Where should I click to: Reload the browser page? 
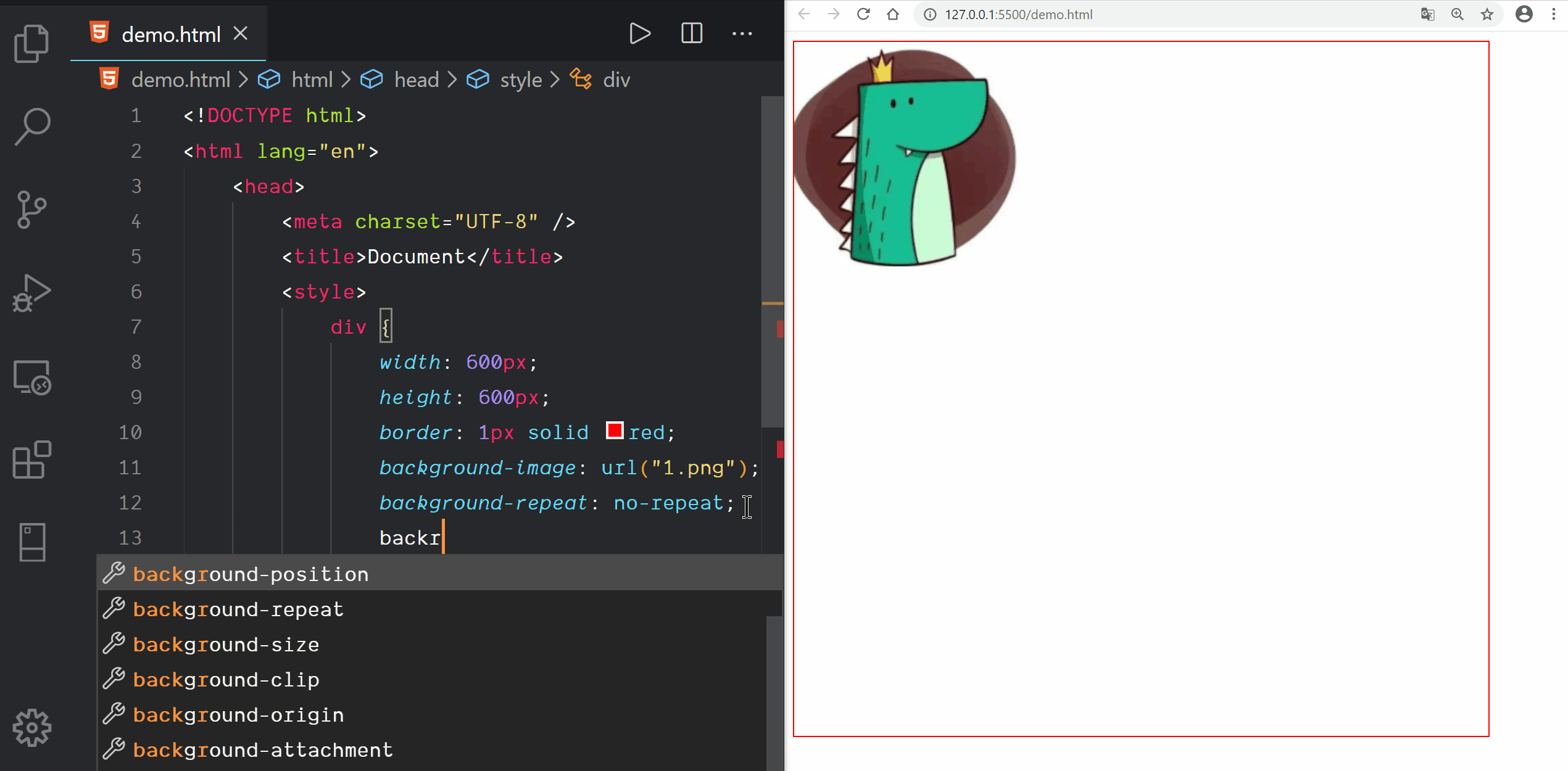pyautogui.click(x=863, y=14)
